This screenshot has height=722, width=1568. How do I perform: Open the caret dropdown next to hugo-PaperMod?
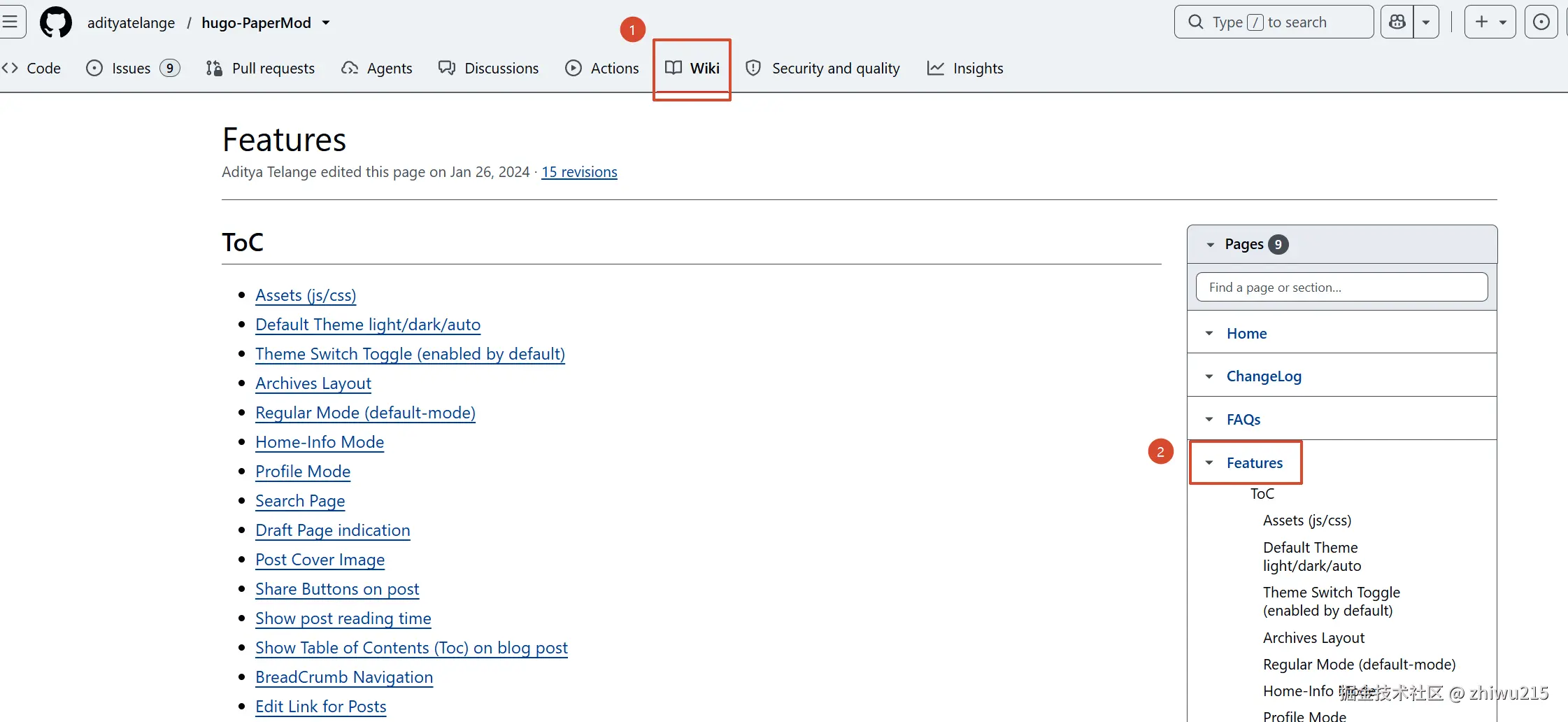(x=326, y=23)
